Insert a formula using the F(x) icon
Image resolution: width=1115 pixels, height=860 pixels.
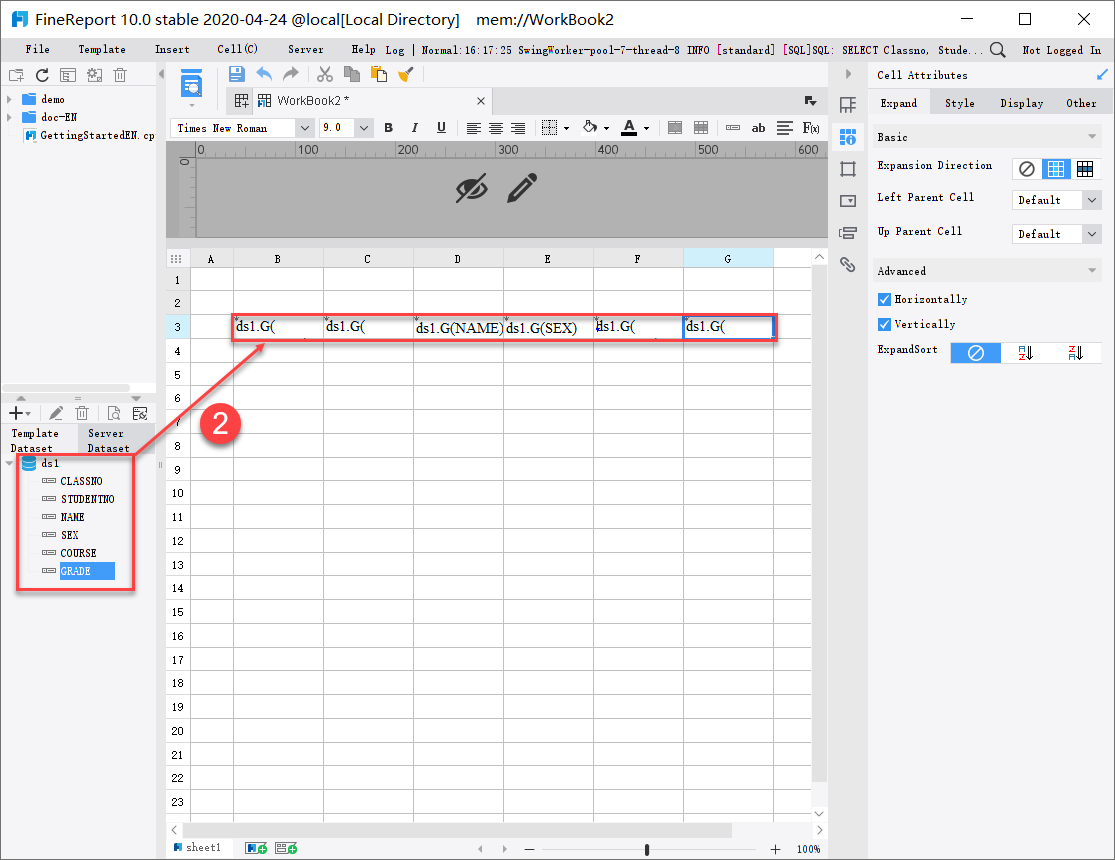809,128
